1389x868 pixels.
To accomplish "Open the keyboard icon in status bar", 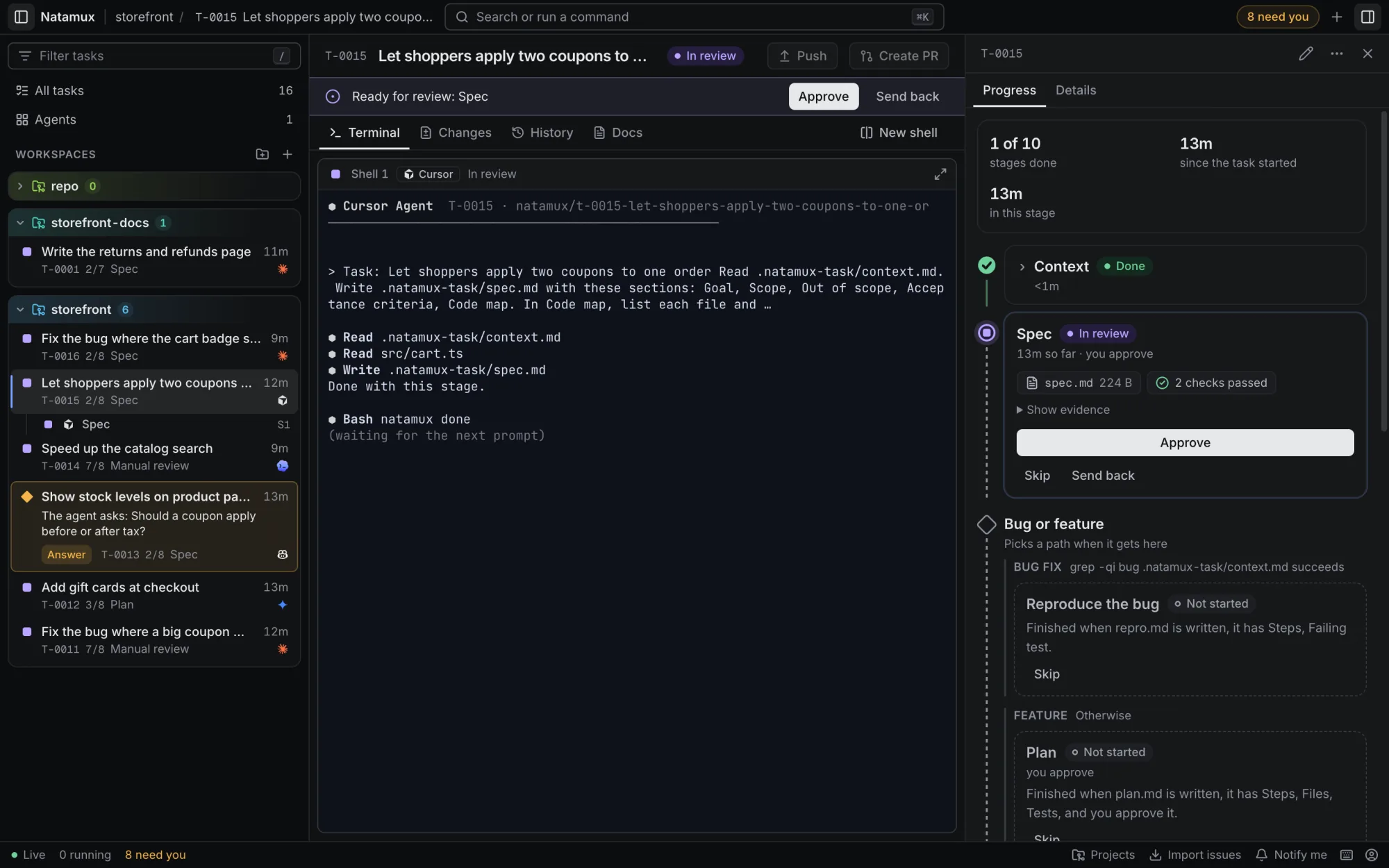I will (x=1347, y=855).
